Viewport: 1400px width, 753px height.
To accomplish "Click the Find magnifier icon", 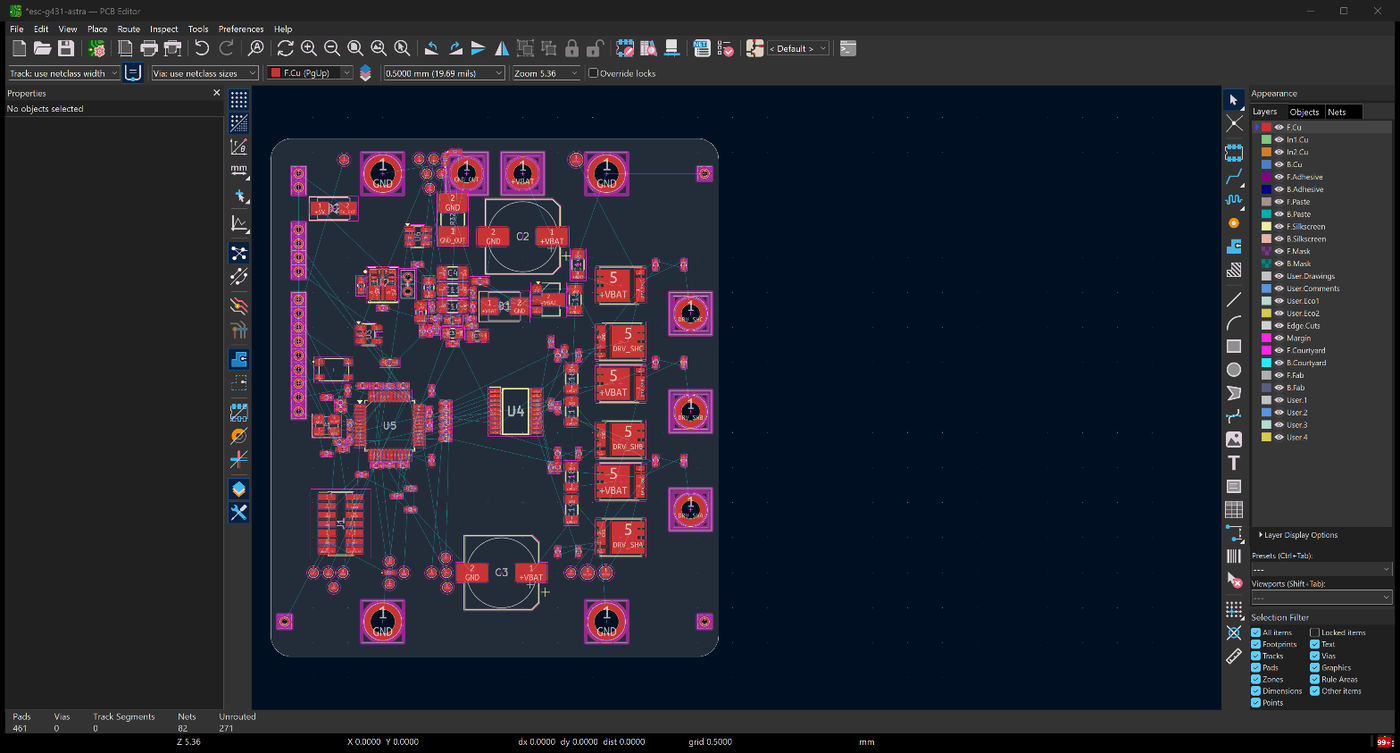I will 256,48.
